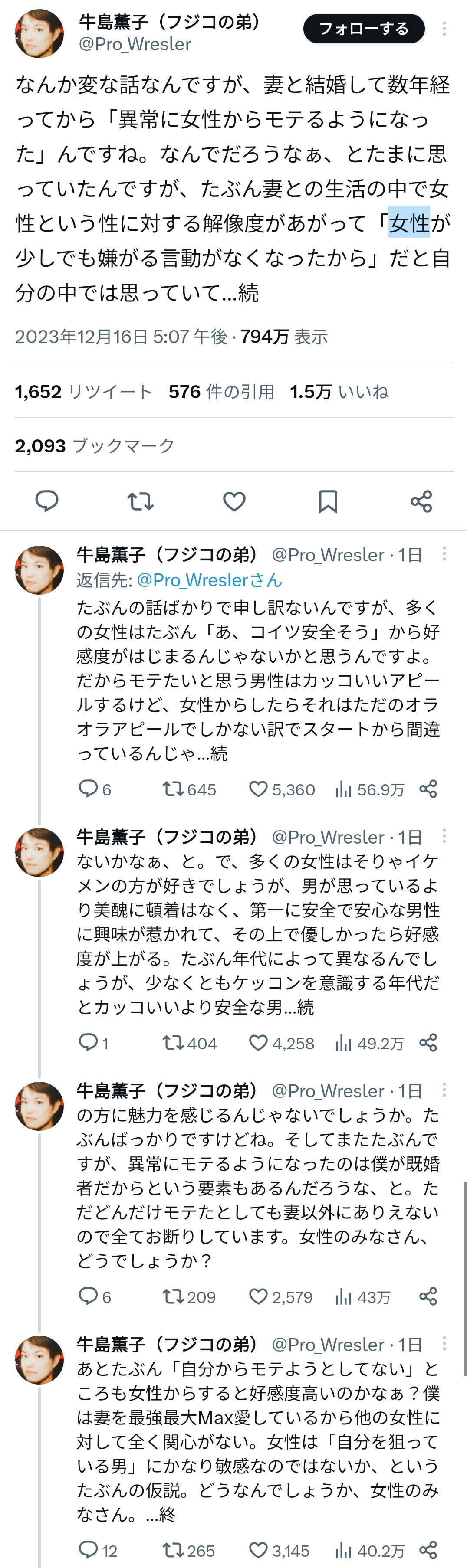This screenshot has width=467, height=1568.
Task: Bookmark the main tweet
Action: (328, 501)
